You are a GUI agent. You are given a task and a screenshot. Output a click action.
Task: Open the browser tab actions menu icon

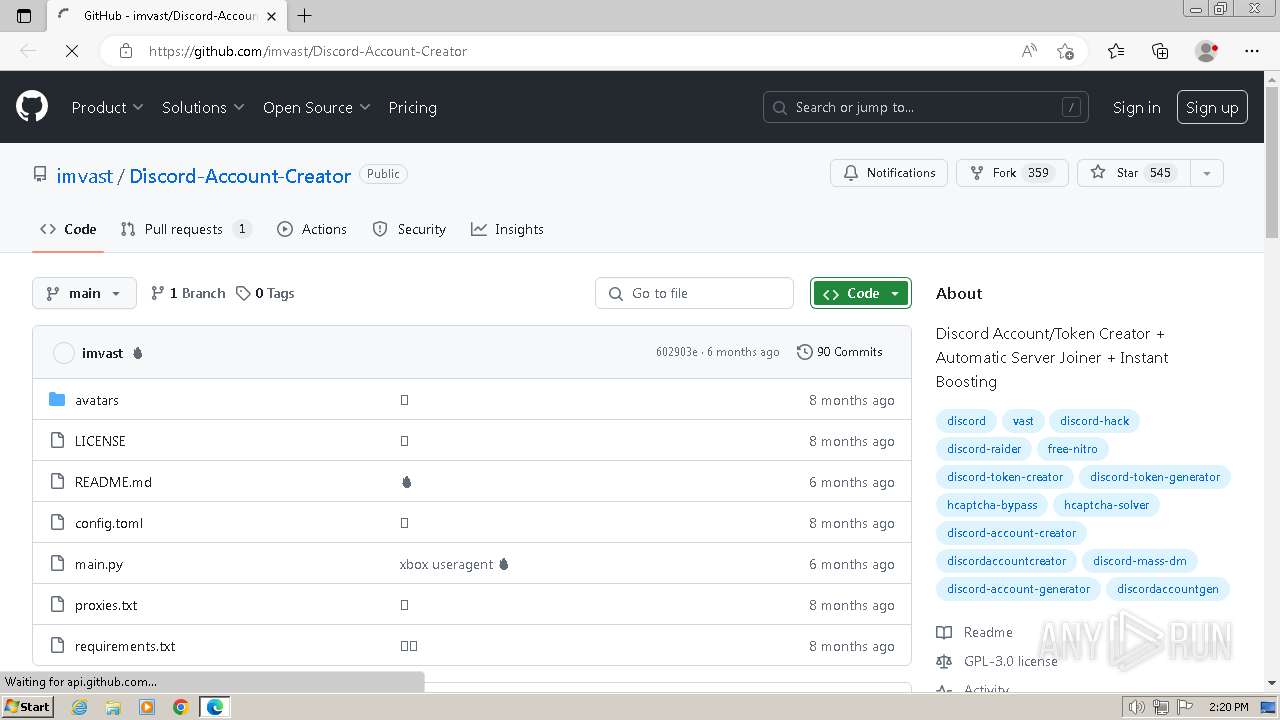click(x=24, y=15)
